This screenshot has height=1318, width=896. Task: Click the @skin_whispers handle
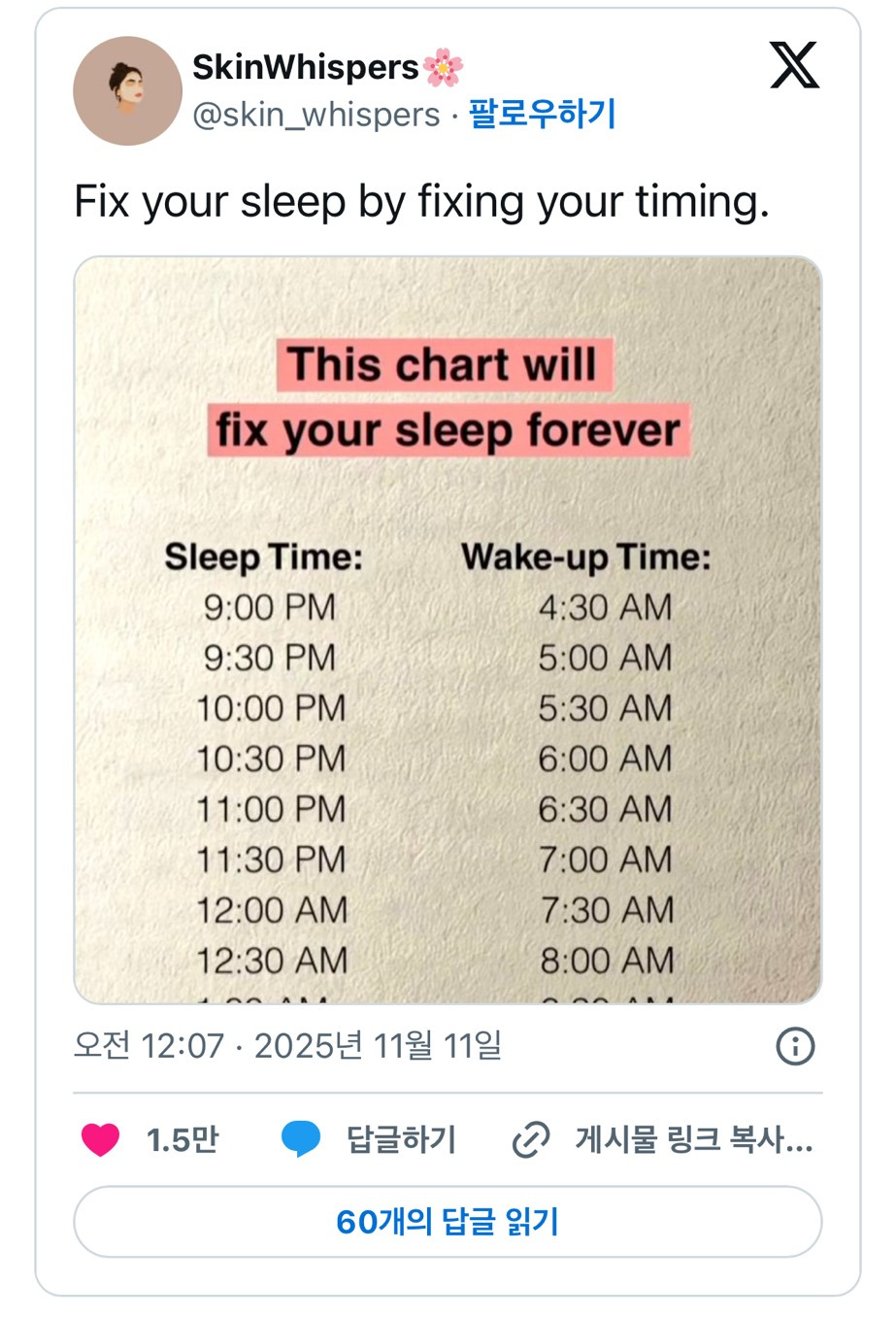[316, 115]
